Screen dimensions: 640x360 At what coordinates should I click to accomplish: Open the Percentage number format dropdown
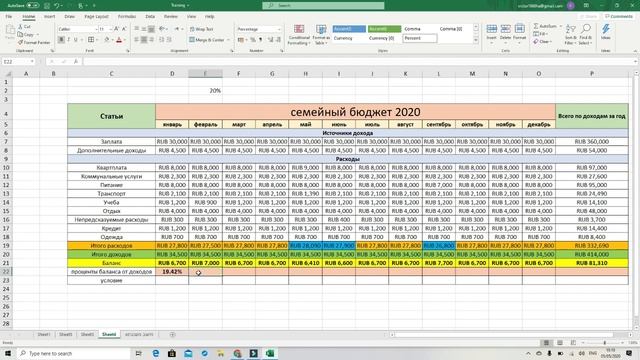[x=279, y=29]
